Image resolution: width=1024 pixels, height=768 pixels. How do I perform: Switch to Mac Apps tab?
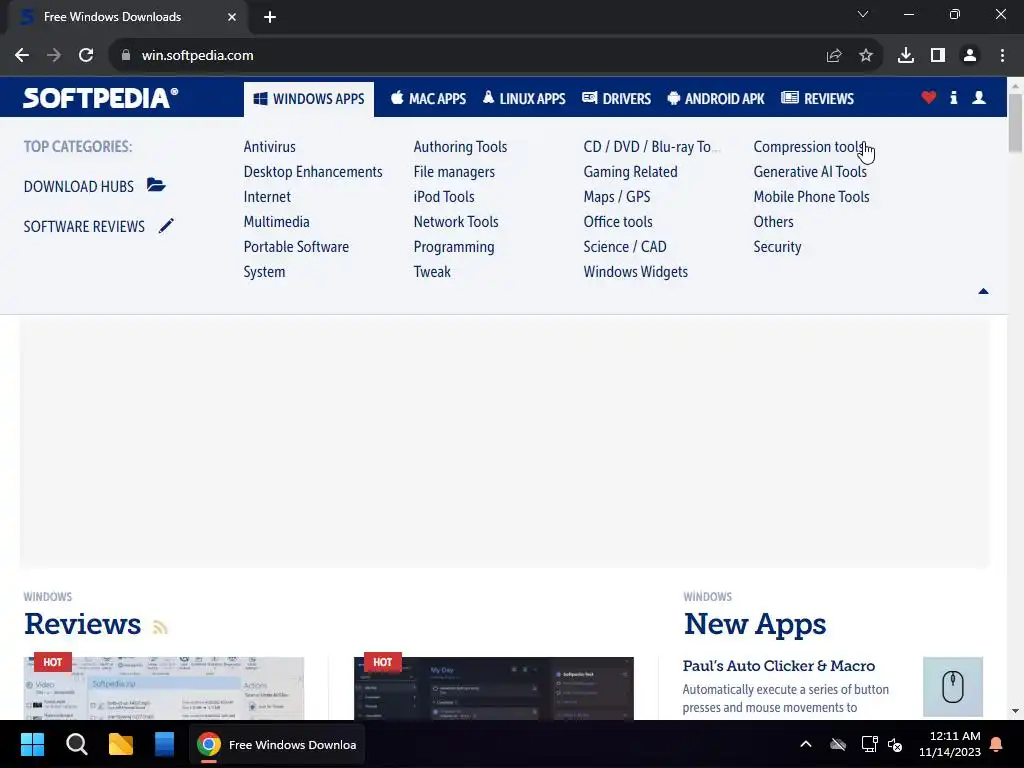[428, 99]
